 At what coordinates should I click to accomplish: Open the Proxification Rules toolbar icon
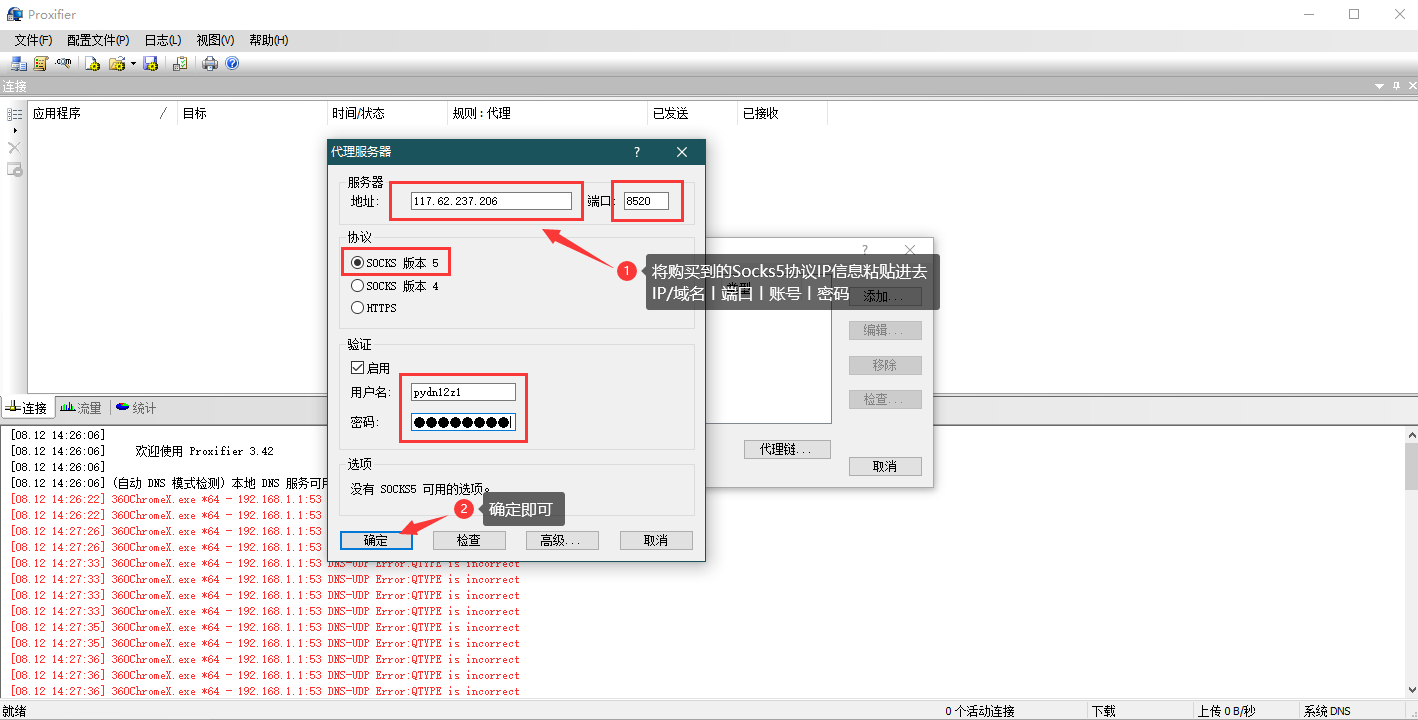41,63
